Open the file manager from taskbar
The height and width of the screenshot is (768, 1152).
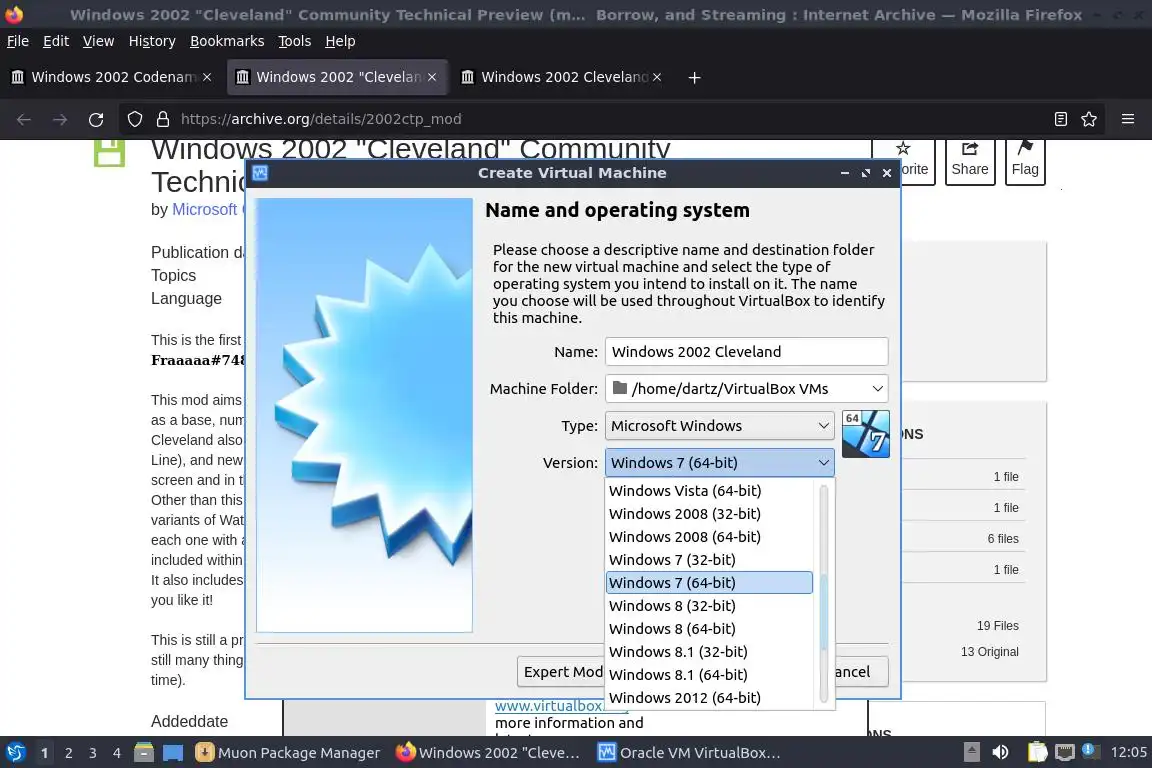[144, 753]
